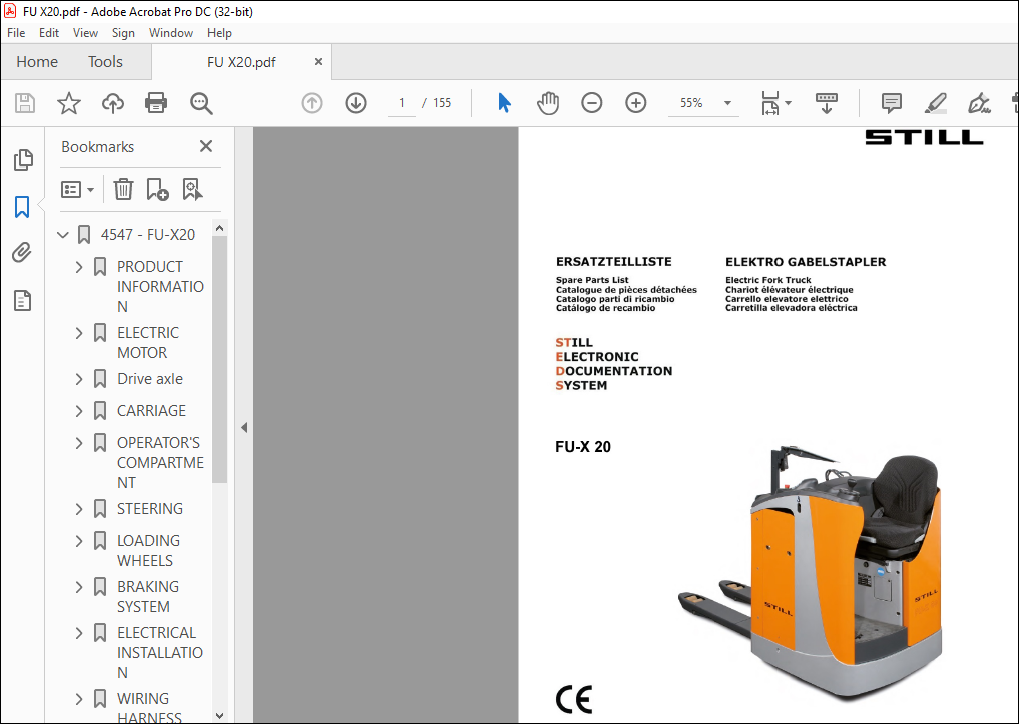Screen dimensions: 1019x724
Task: Open the zoom level 55% dropdown
Action: pyautogui.click(x=727, y=103)
